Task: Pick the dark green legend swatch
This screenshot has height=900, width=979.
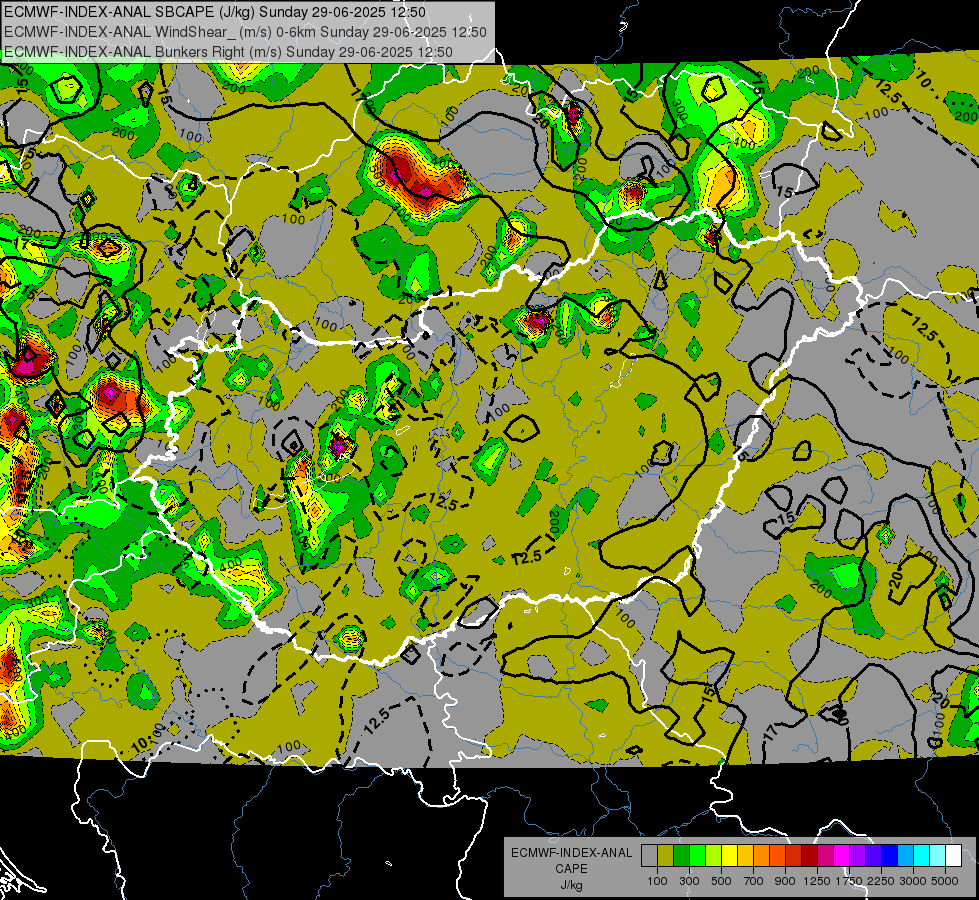Action: coord(681,855)
